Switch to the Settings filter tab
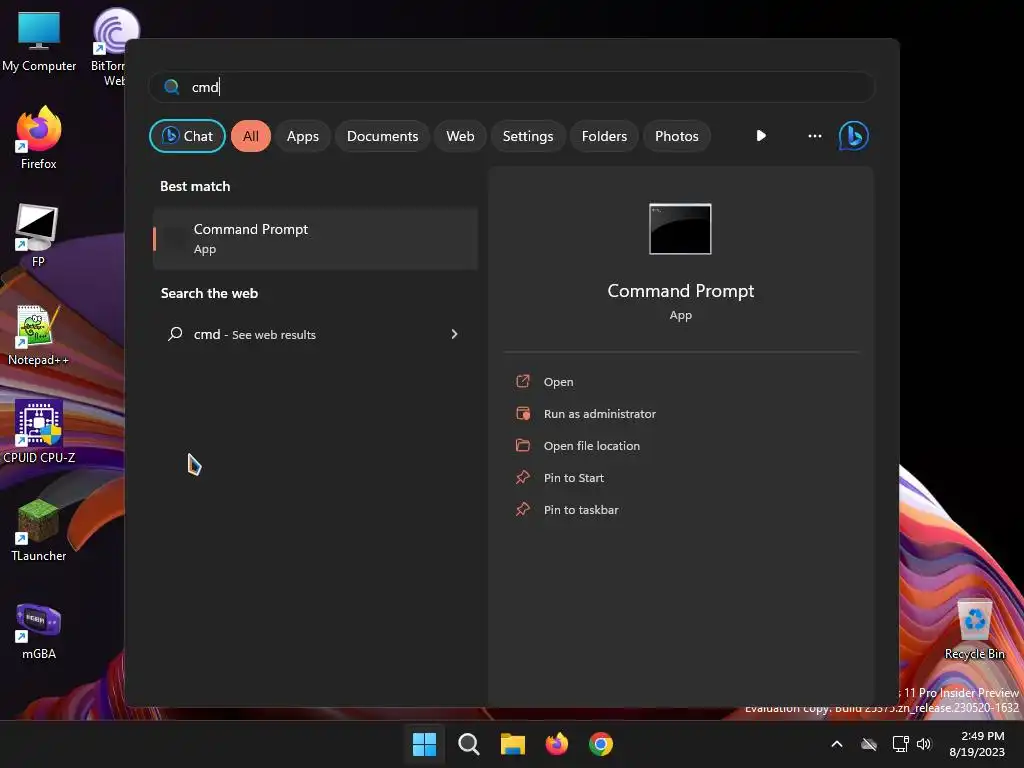Screen dimensions: 1024x768 (528, 136)
